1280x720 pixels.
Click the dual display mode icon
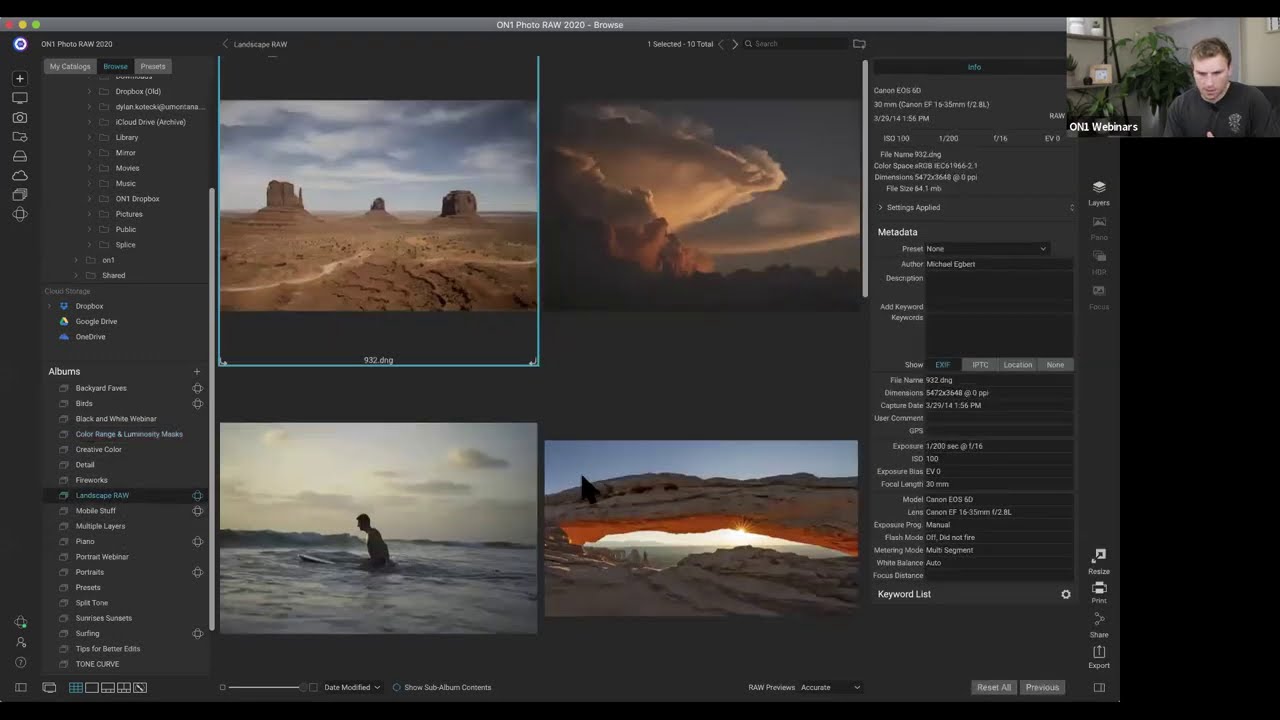pos(49,688)
